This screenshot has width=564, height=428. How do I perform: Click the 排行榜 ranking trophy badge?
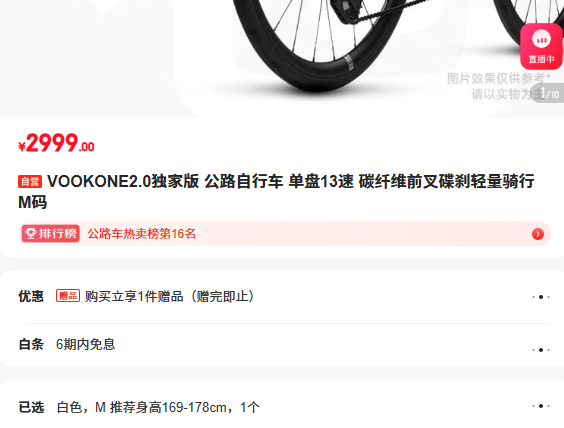click(x=50, y=233)
